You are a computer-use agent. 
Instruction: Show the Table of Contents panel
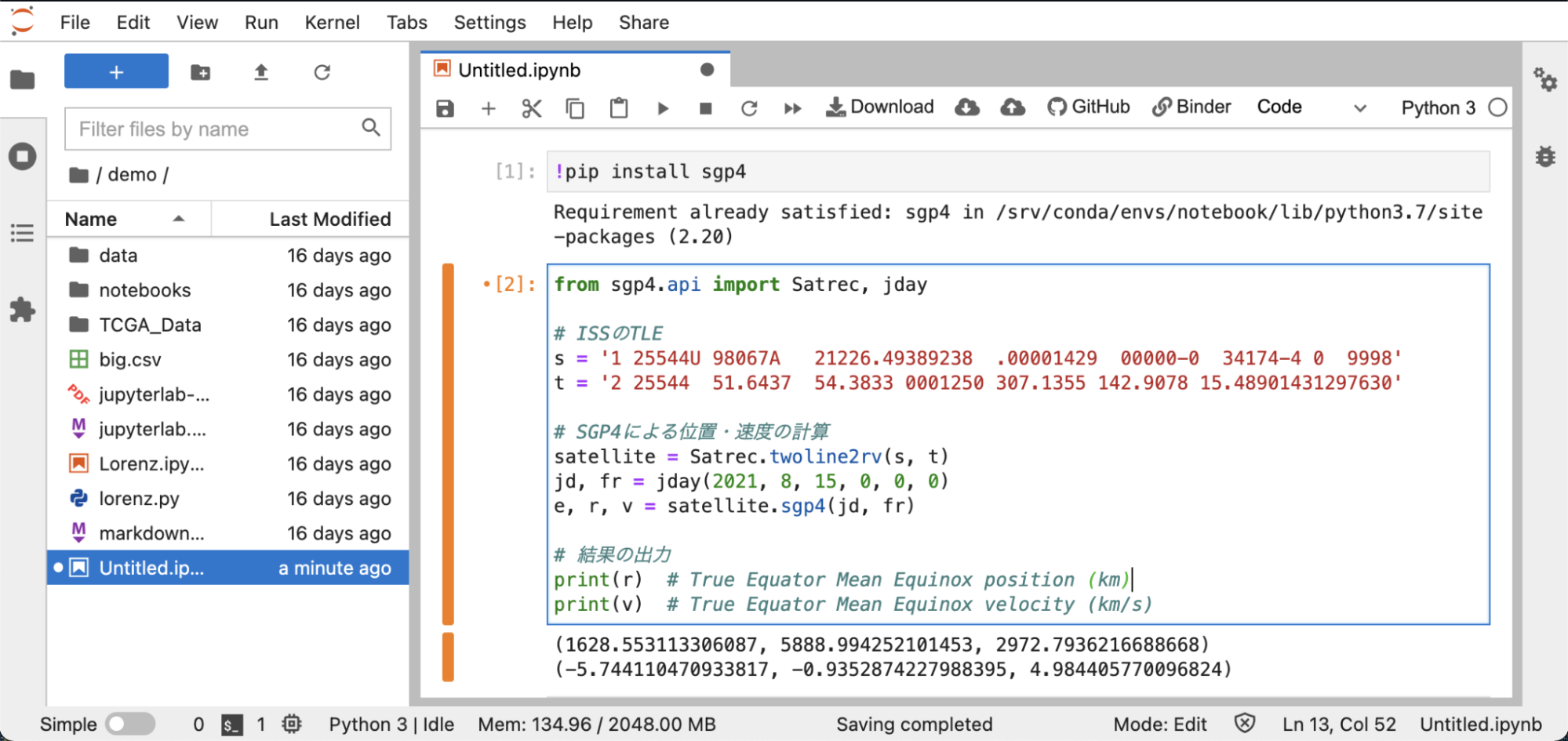coord(22,233)
